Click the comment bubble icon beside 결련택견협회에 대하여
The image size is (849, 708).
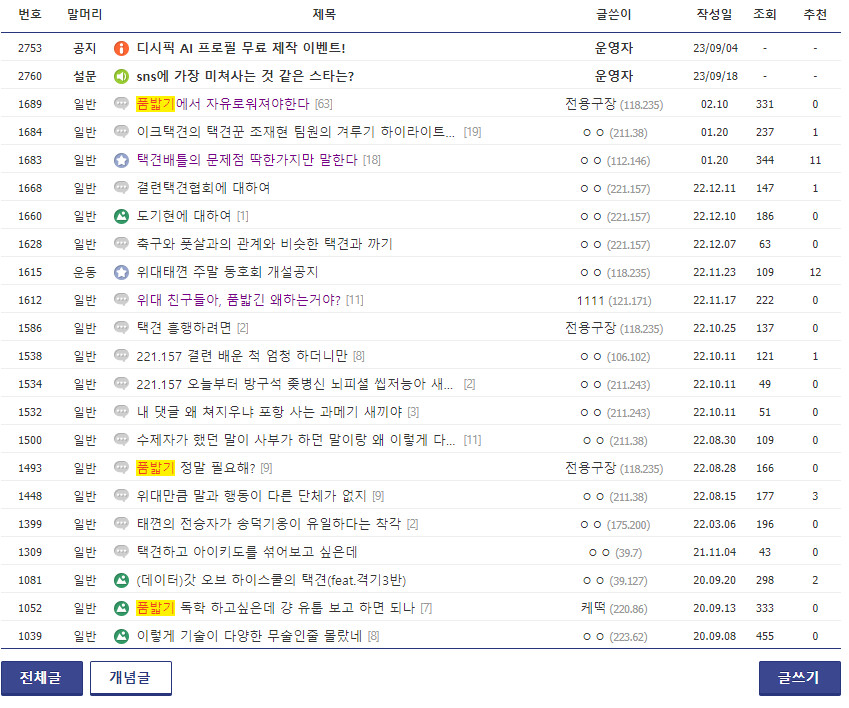[121, 188]
